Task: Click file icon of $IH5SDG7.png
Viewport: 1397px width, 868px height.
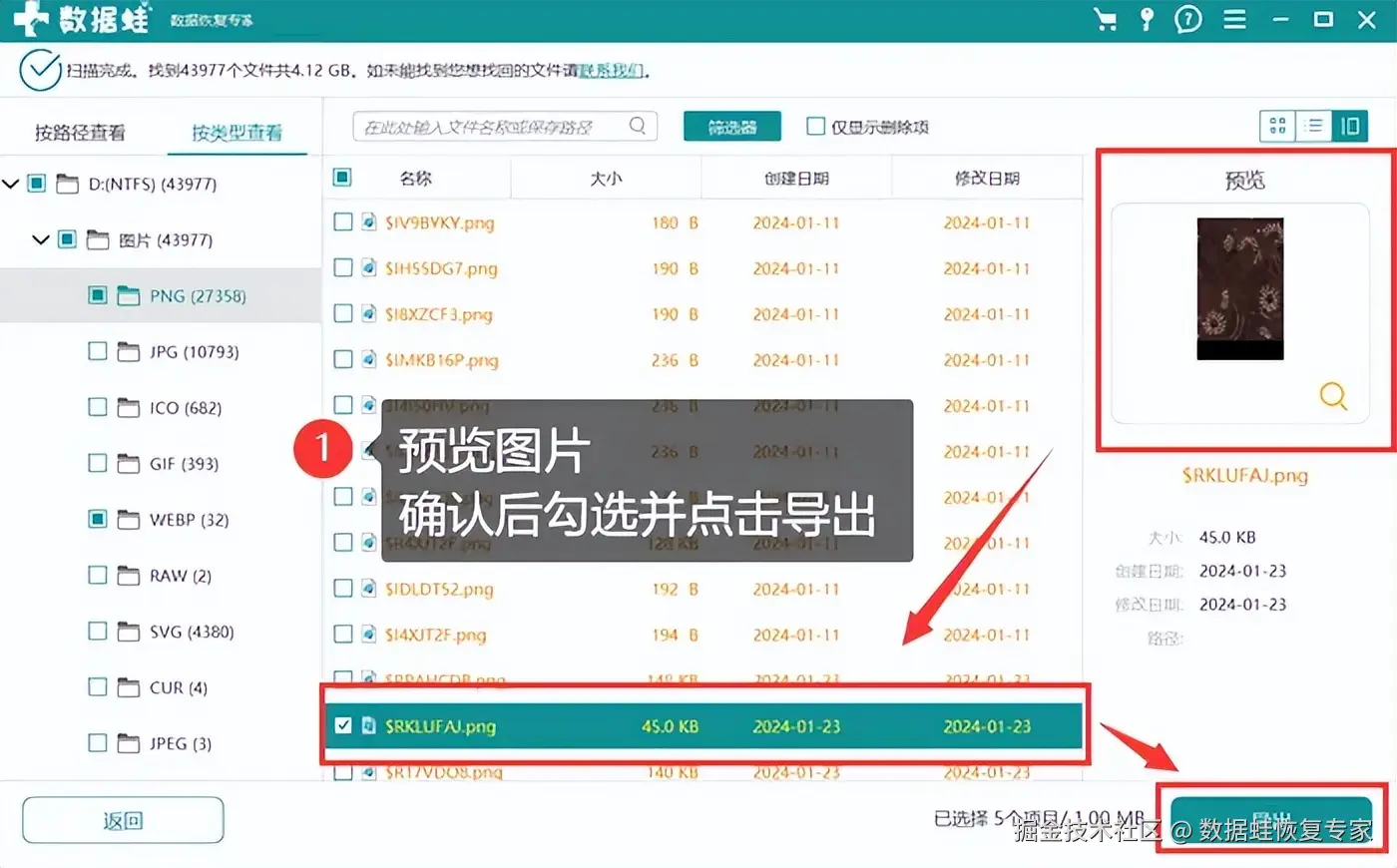Action: pos(368,268)
